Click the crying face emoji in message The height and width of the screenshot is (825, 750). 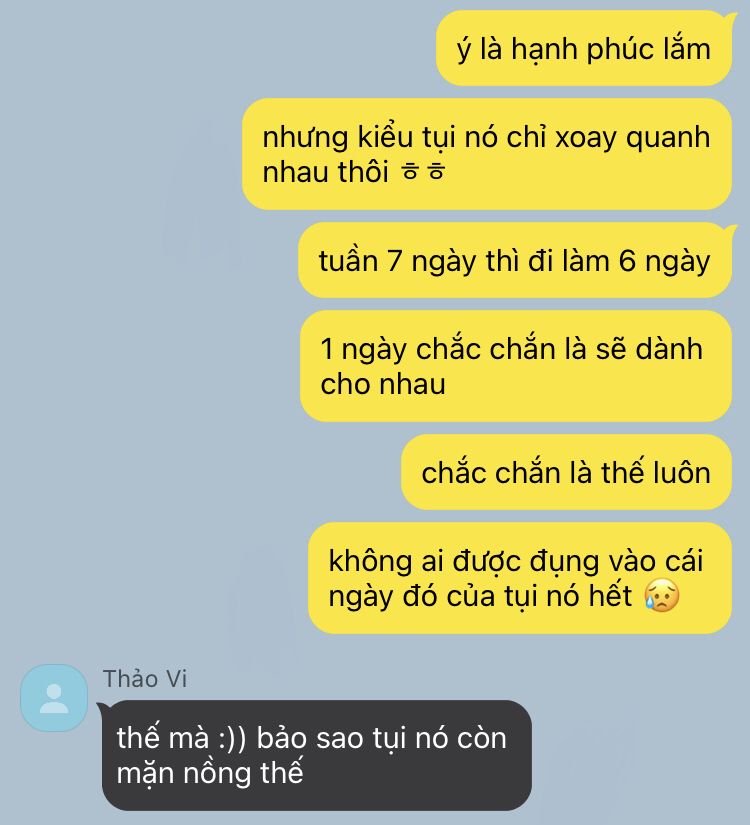pyautogui.click(x=662, y=596)
